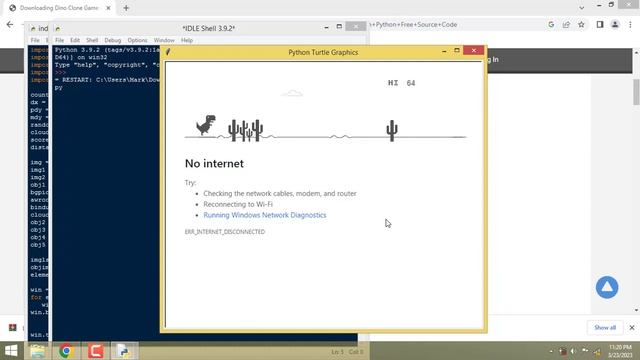Open IDLE Shell Window menu
The width and height of the screenshot is (640, 360).
[164, 40]
